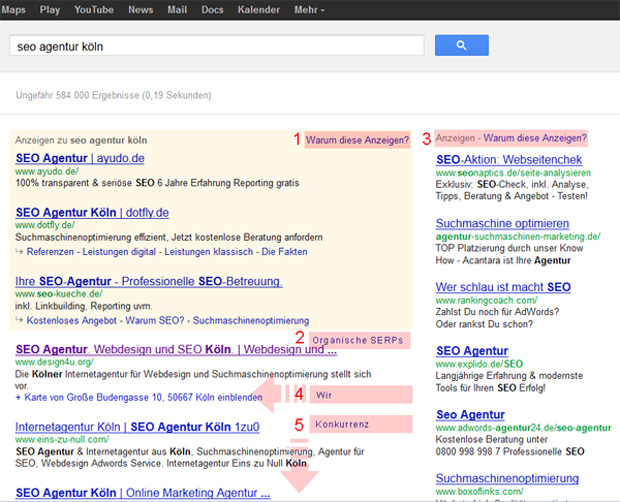The image size is (620, 502).
Task: Open Kalender in top bar
Action: pyautogui.click(x=259, y=9)
